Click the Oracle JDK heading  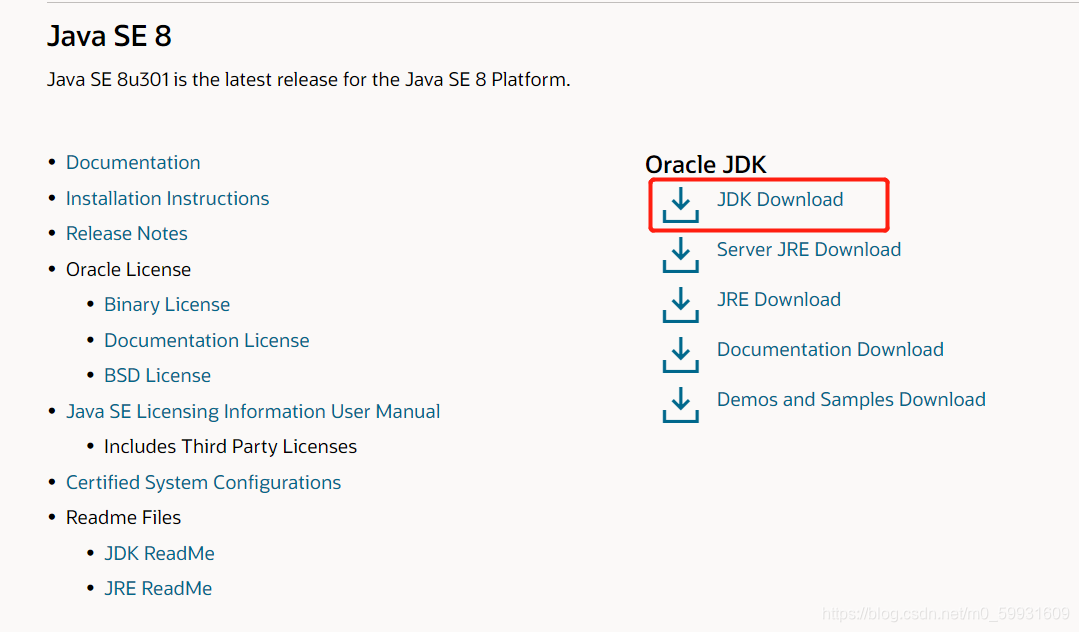(705, 165)
